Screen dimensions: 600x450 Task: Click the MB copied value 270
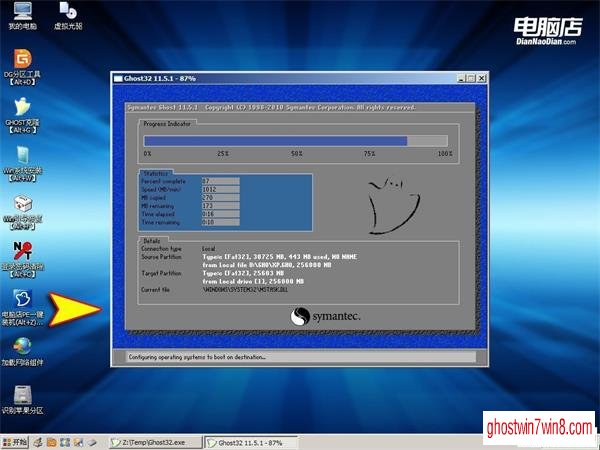click(x=221, y=197)
